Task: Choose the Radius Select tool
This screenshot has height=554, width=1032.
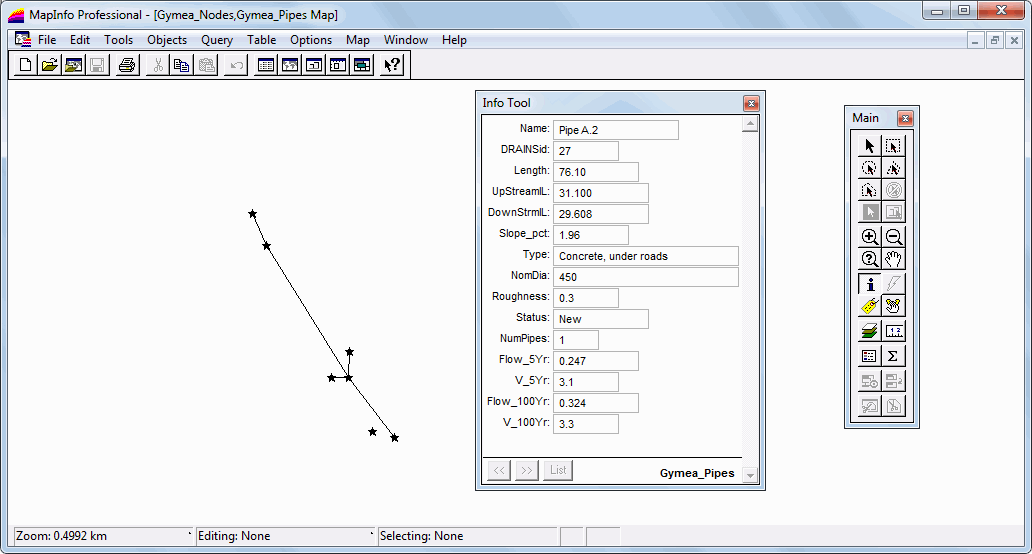Action: click(x=869, y=168)
